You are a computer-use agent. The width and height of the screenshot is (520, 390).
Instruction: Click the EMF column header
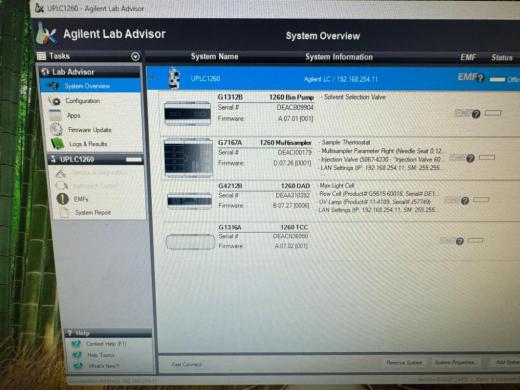coord(468,58)
